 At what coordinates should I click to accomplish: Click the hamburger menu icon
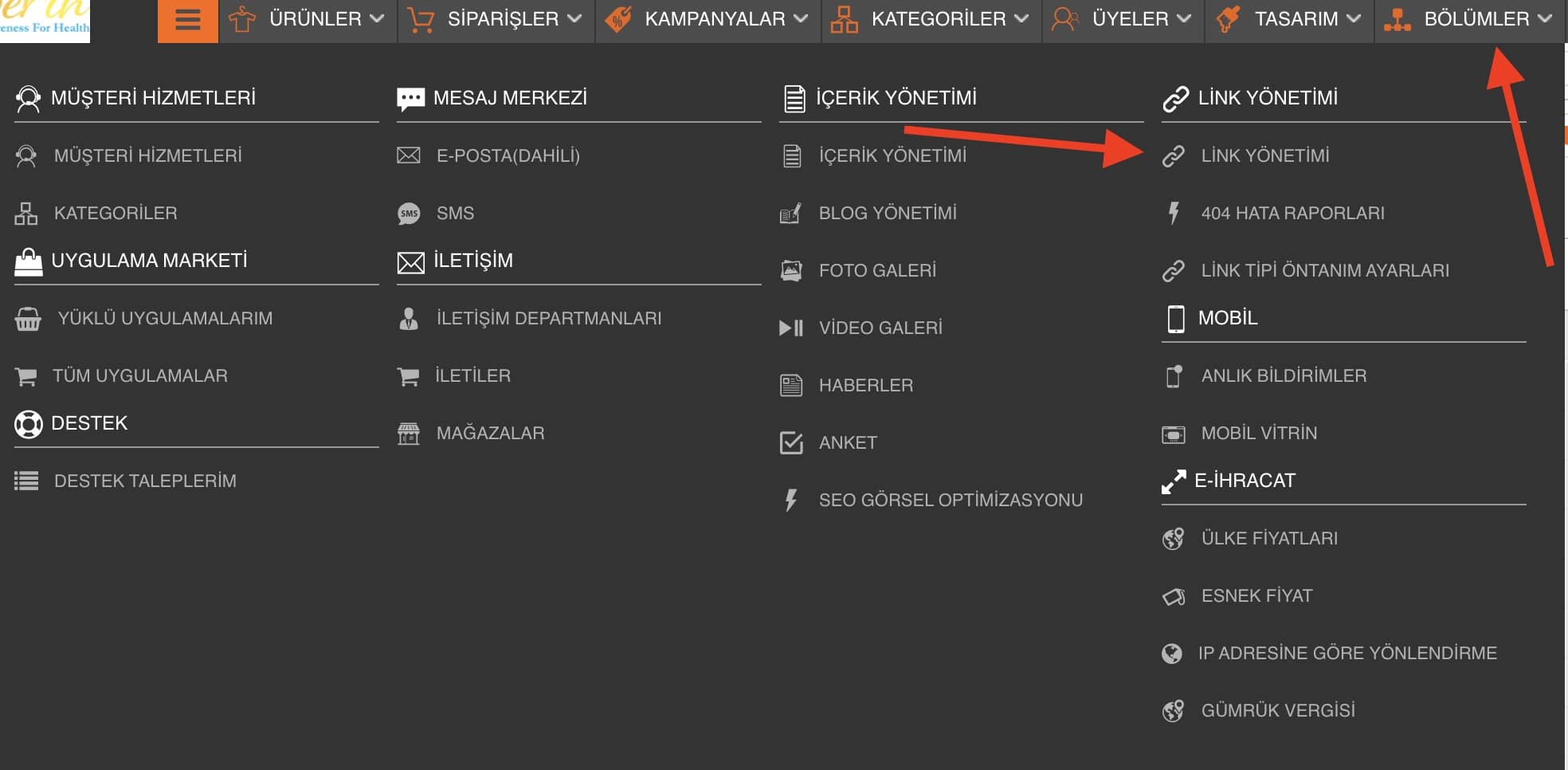[x=187, y=19]
